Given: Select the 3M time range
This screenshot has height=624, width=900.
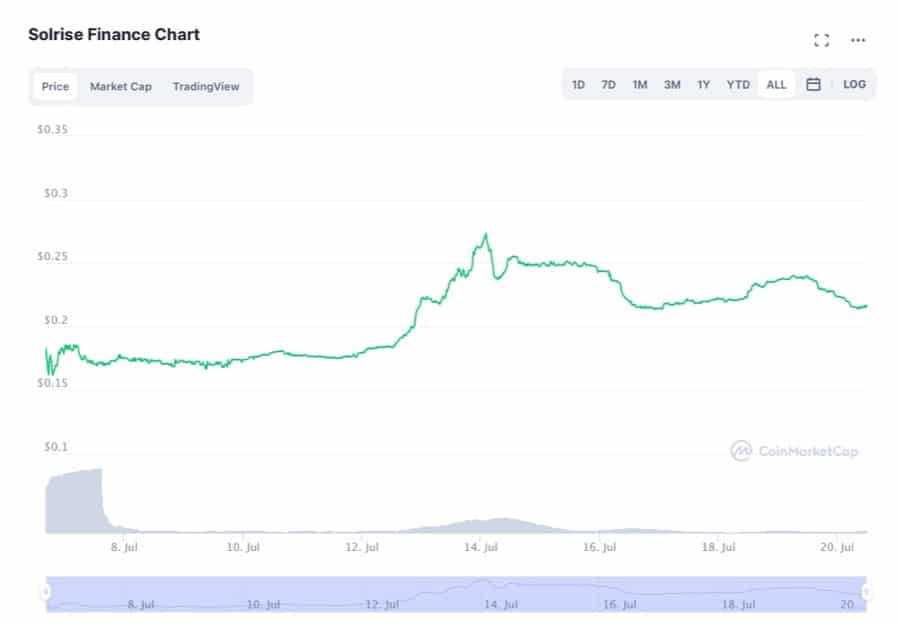Looking at the screenshot, I should pos(672,85).
